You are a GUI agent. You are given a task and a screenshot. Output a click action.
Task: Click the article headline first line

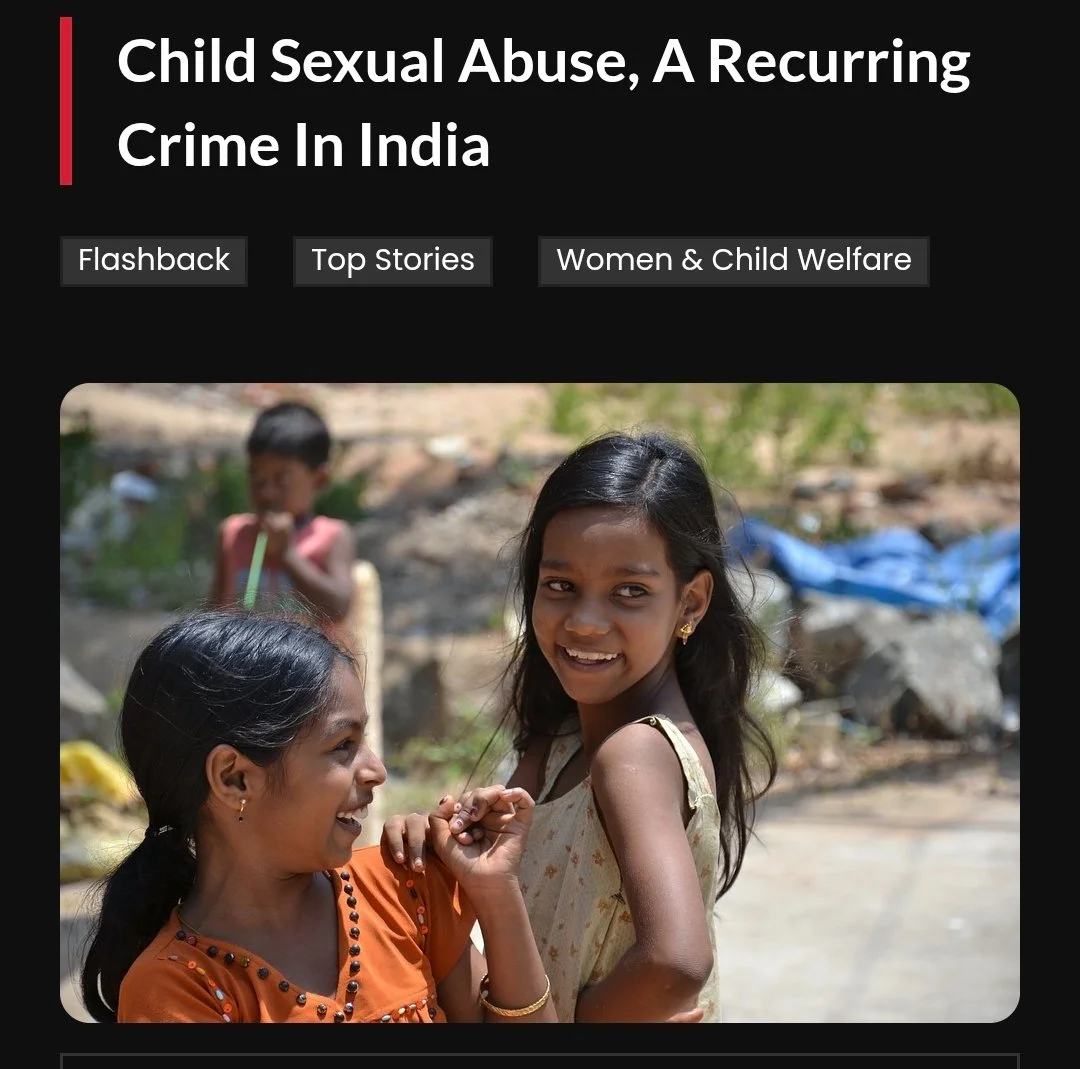(x=543, y=63)
